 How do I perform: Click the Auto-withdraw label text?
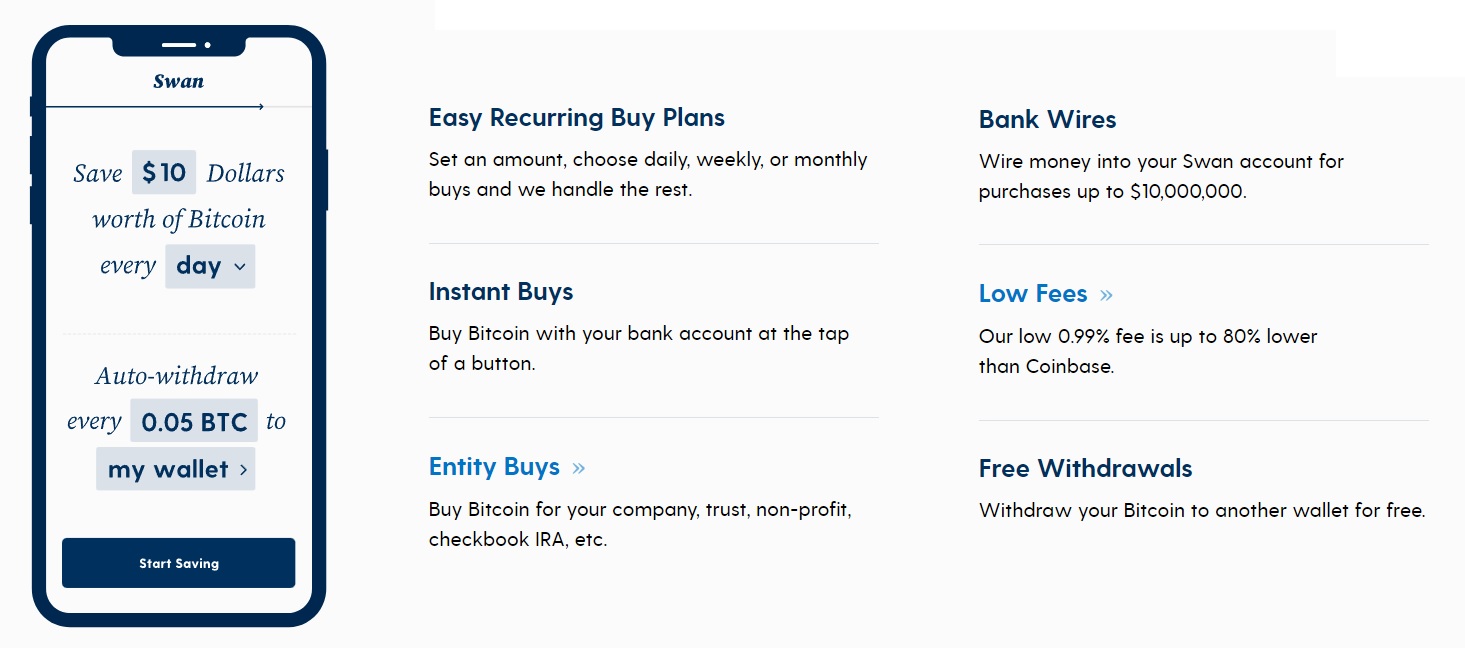pos(176,376)
